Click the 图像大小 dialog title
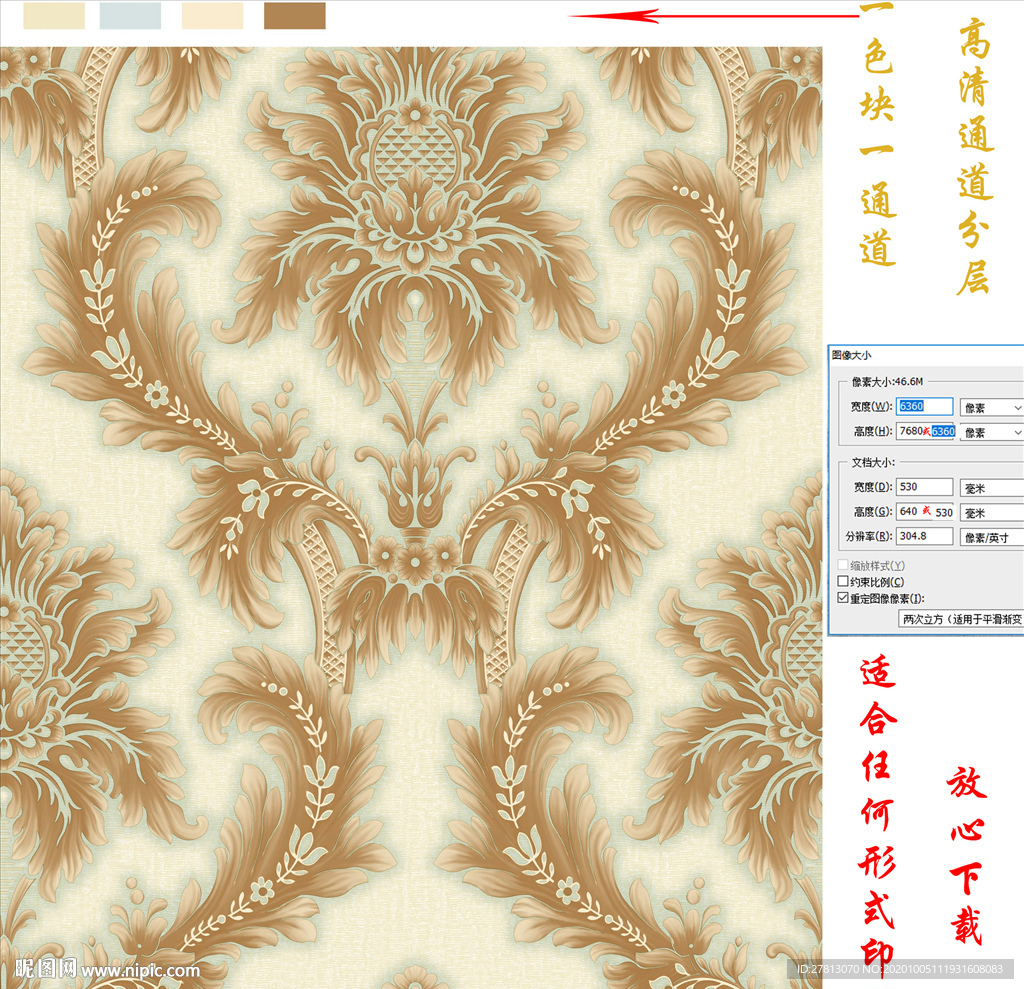 851,355
